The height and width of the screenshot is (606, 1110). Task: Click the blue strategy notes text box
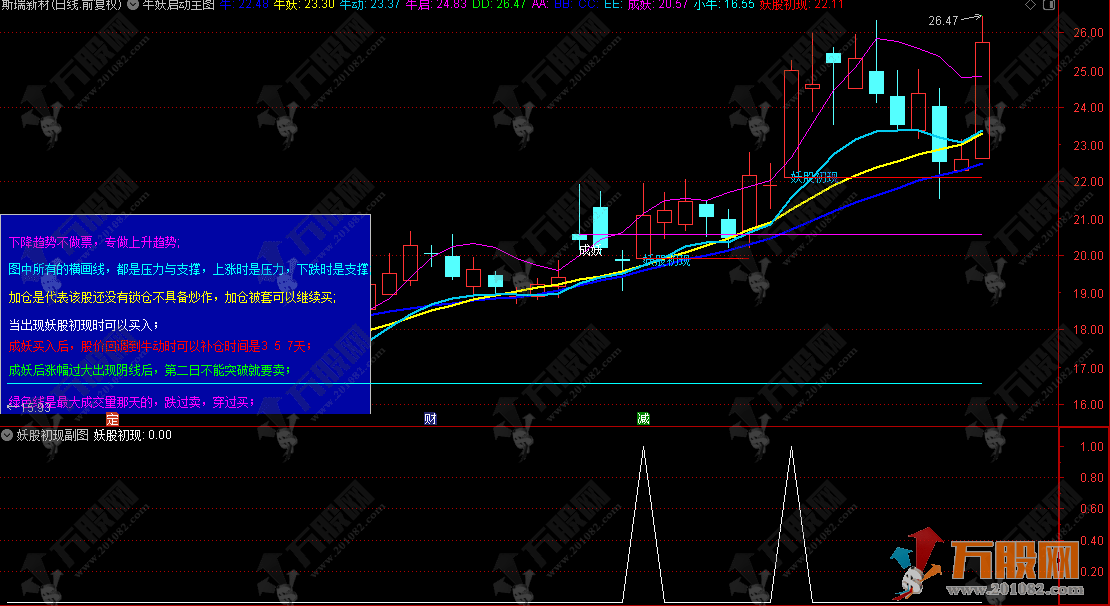pyautogui.click(x=186, y=314)
